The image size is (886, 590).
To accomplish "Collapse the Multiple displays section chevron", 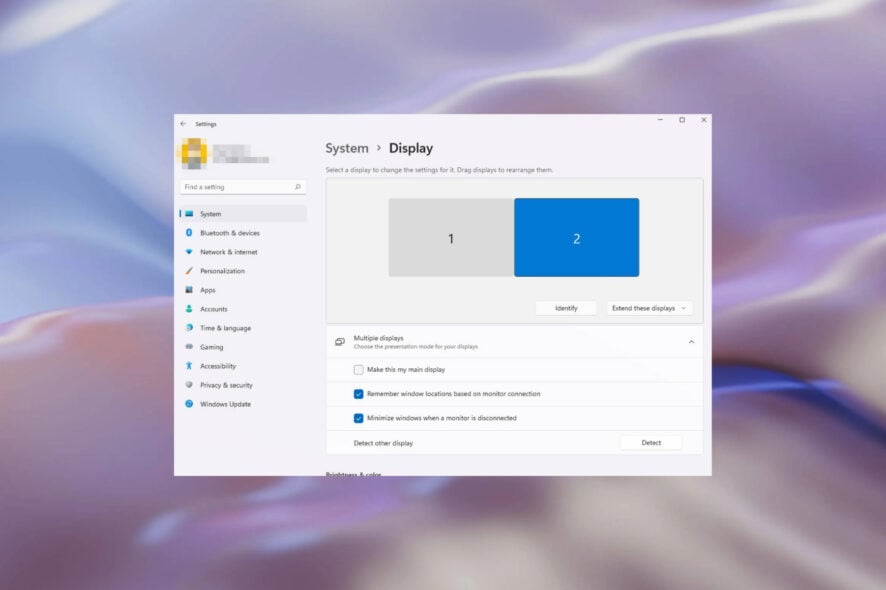I will click(x=691, y=342).
